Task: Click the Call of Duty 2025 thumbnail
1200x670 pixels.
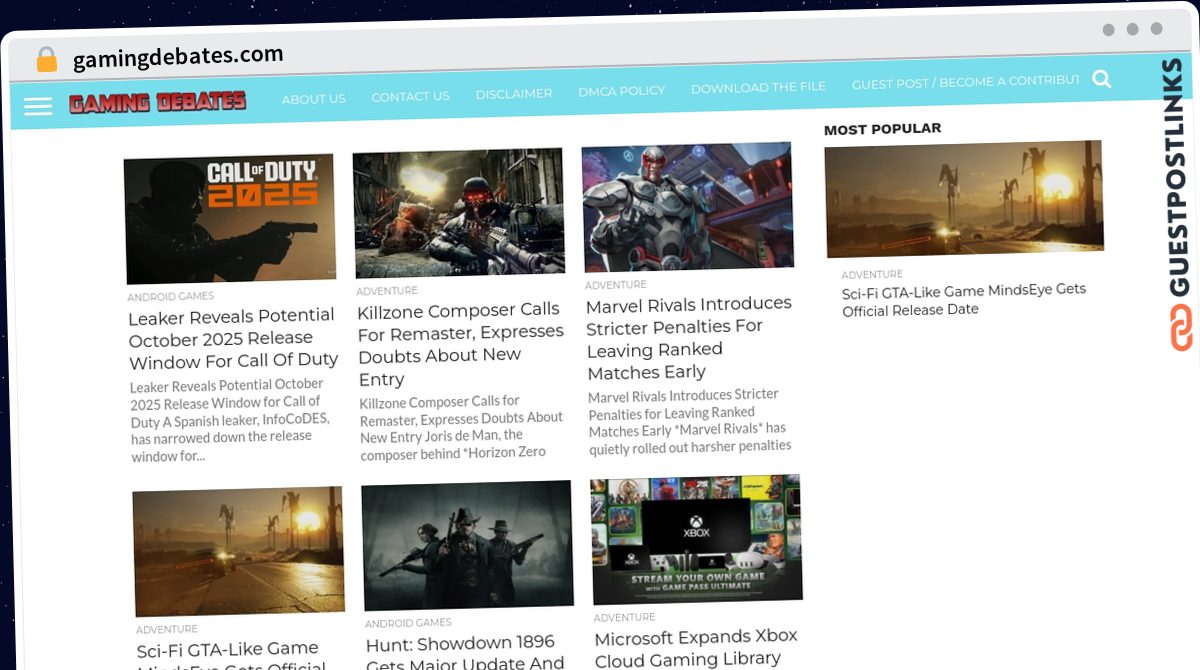Action: pos(229,218)
